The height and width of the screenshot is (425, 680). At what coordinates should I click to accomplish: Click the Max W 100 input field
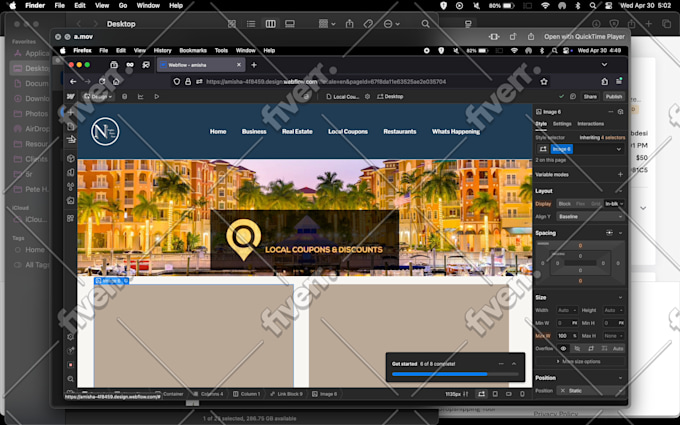point(568,336)
